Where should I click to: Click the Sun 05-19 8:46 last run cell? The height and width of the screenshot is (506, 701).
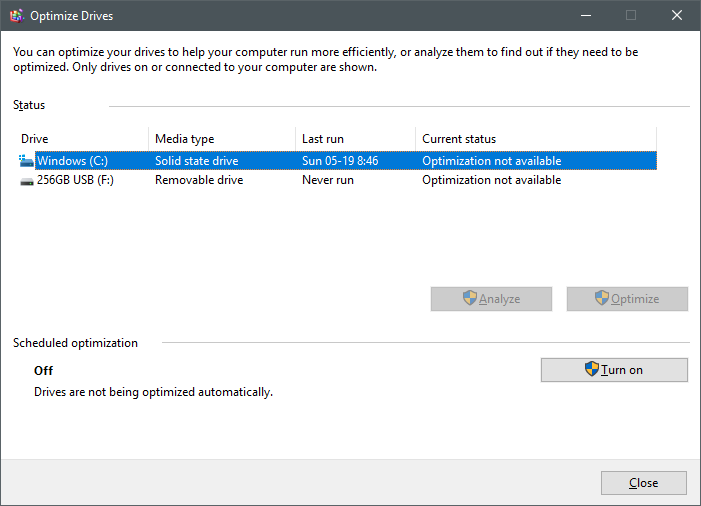[x=340, y=161]
